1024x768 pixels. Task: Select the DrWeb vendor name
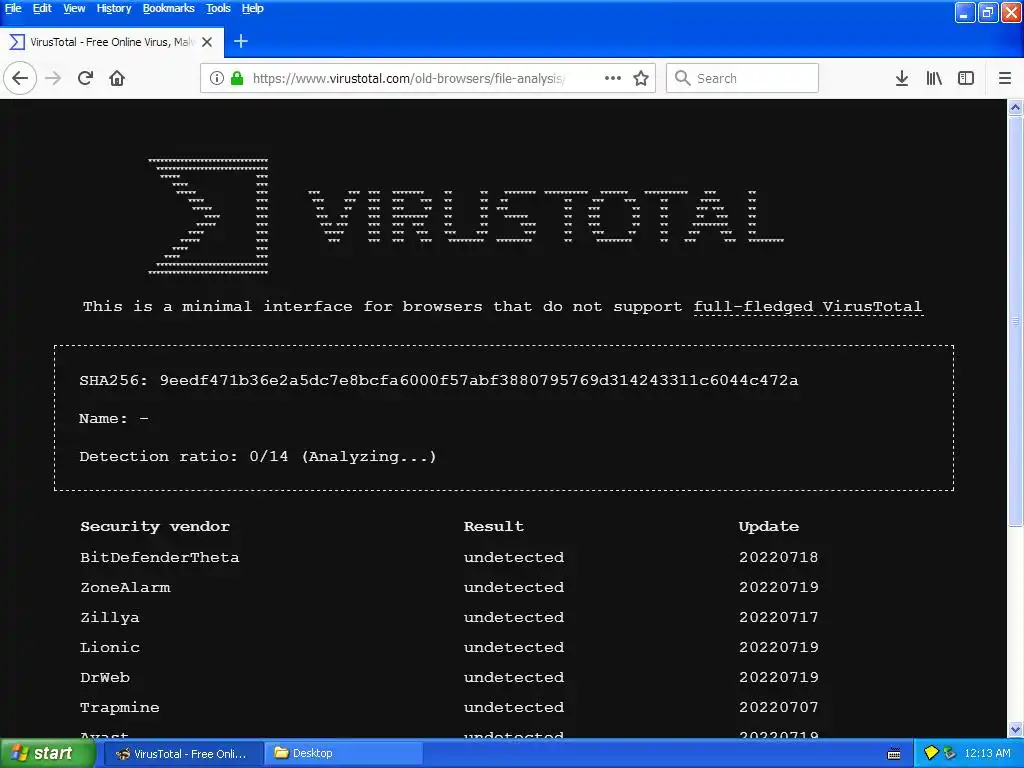tap(104, 677)
